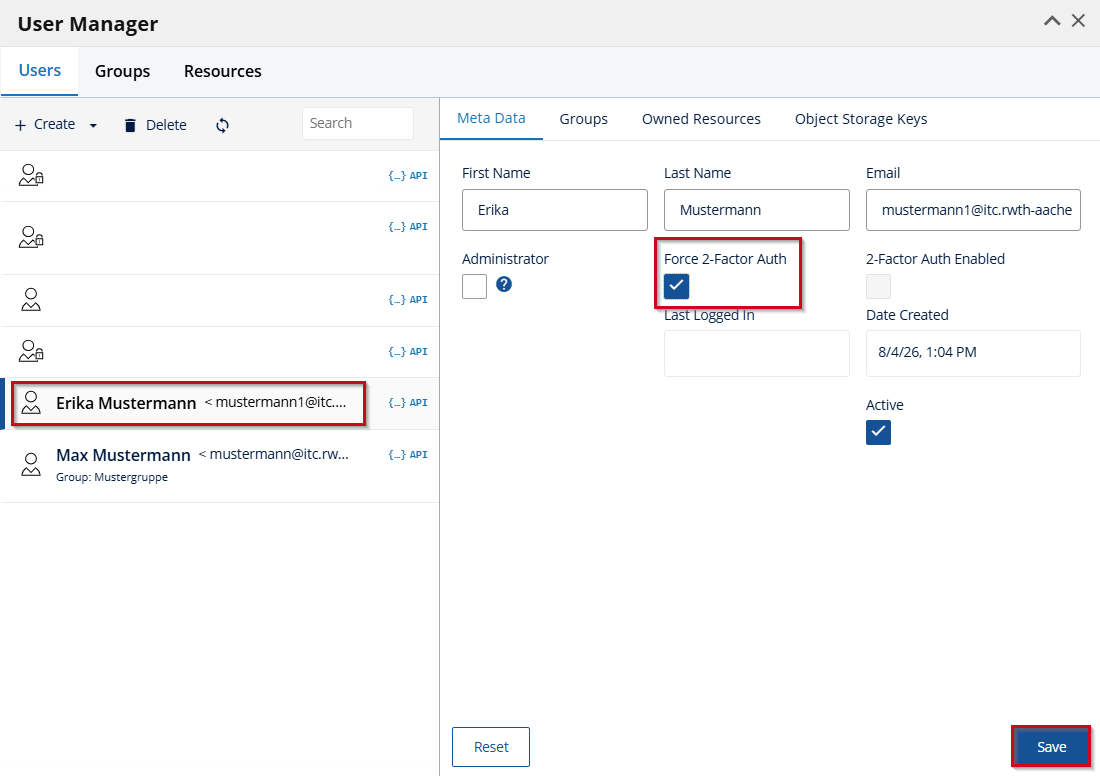
Task: Uncheck the Active checkbox
Action: (x=878, y=432)
